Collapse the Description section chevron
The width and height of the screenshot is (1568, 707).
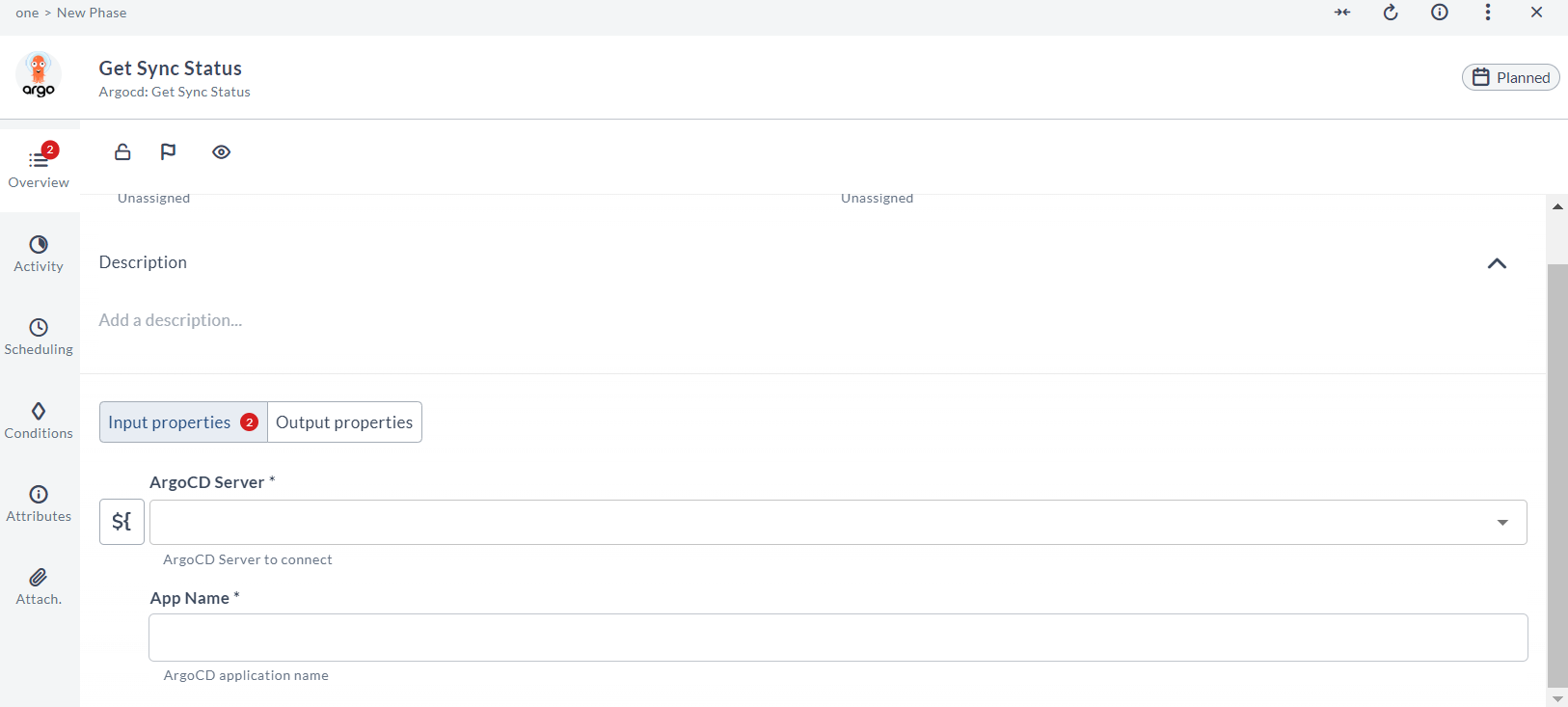[1497, 263]
